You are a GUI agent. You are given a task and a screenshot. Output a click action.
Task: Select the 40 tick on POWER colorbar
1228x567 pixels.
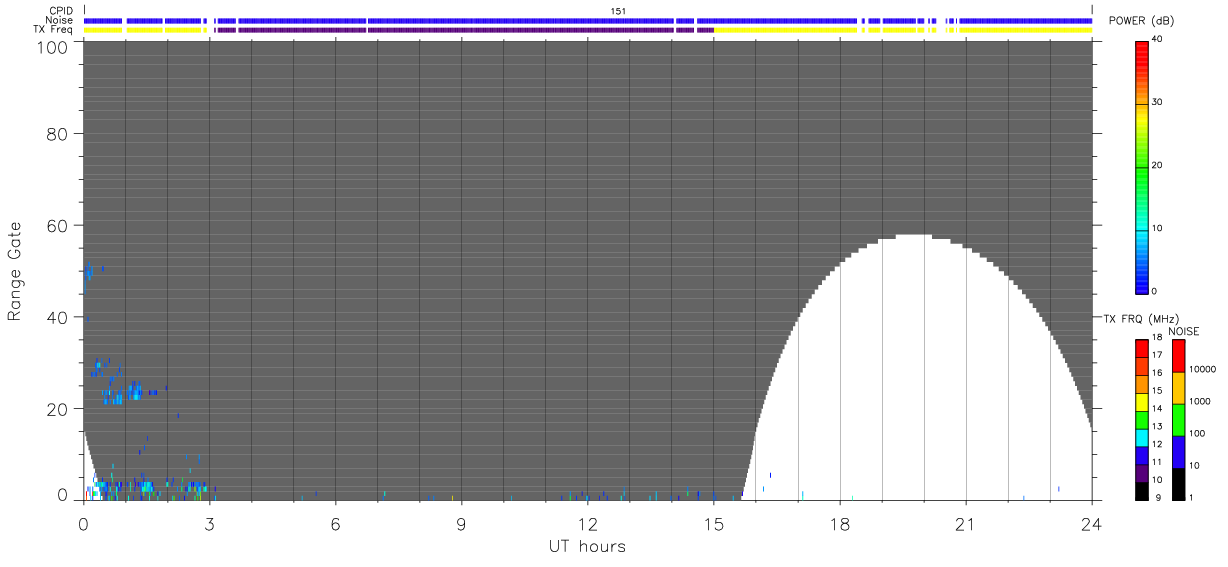[1157, 40]
